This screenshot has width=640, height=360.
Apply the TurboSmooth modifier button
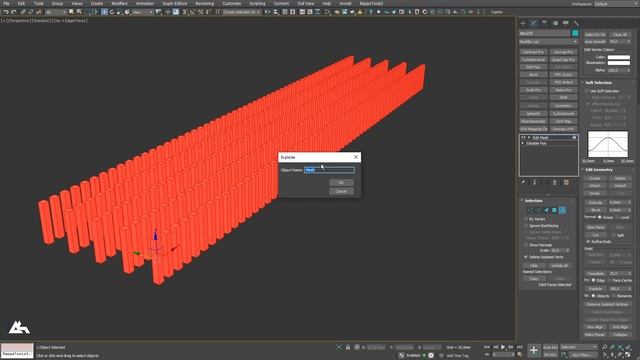(564, 113)
